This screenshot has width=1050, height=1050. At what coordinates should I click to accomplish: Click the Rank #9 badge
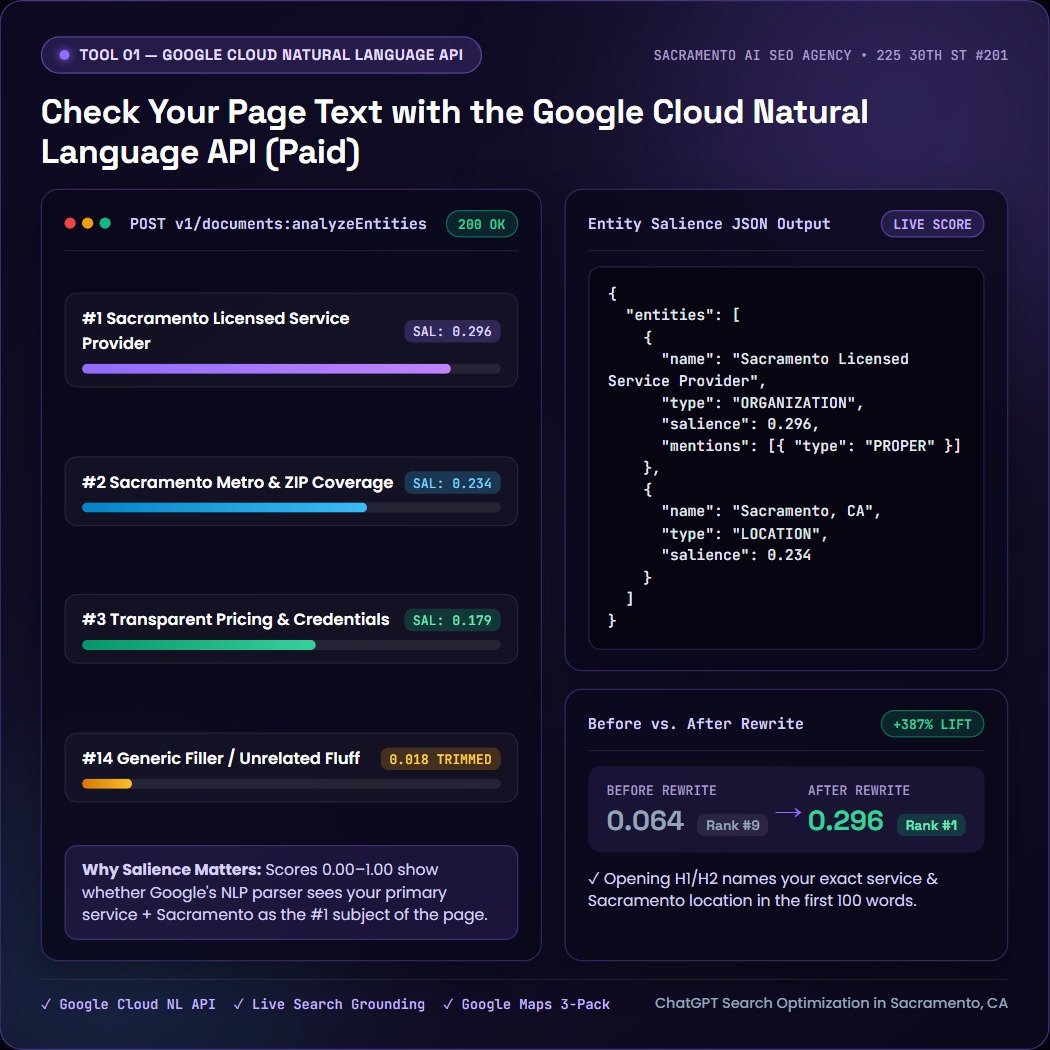coord(733,825)
